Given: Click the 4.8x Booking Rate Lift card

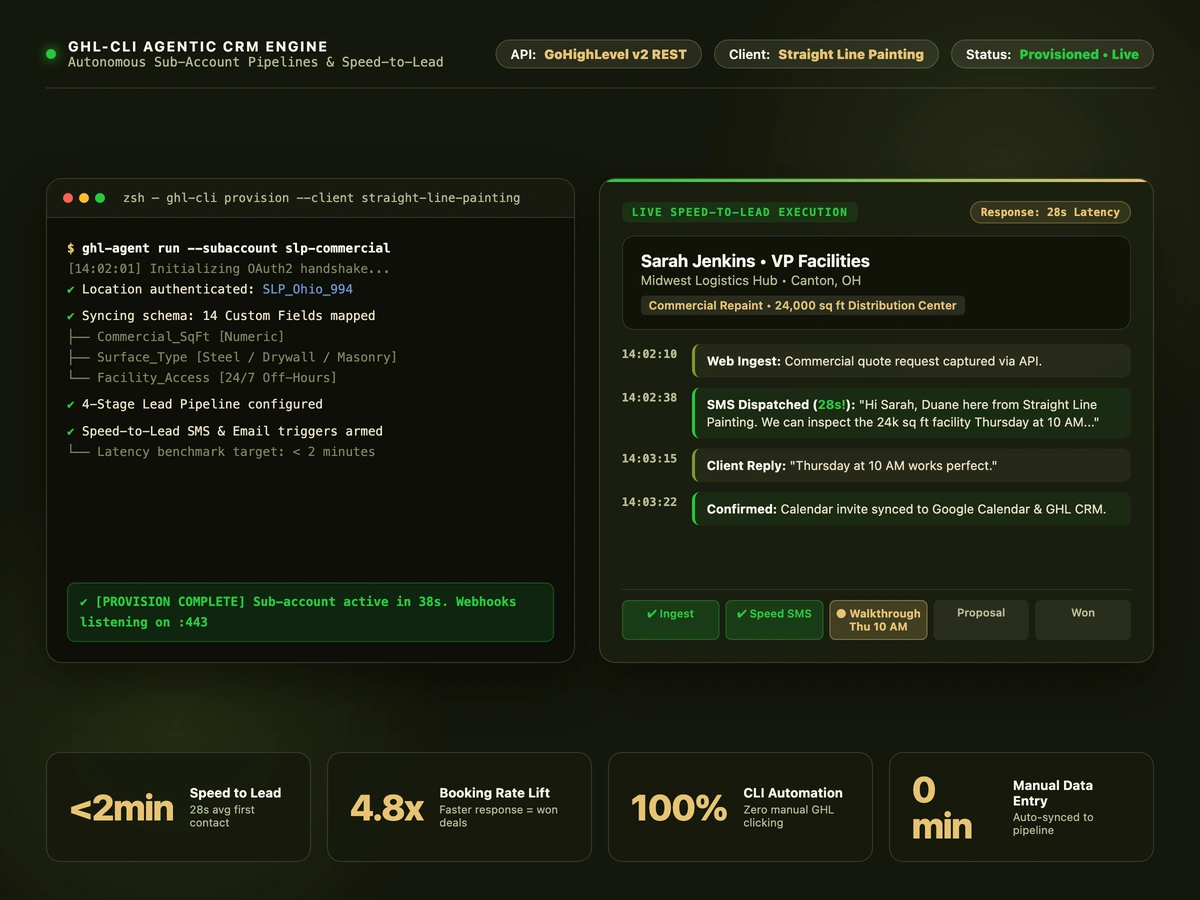Looking at the screenshot, I should (x=459, y=807).
